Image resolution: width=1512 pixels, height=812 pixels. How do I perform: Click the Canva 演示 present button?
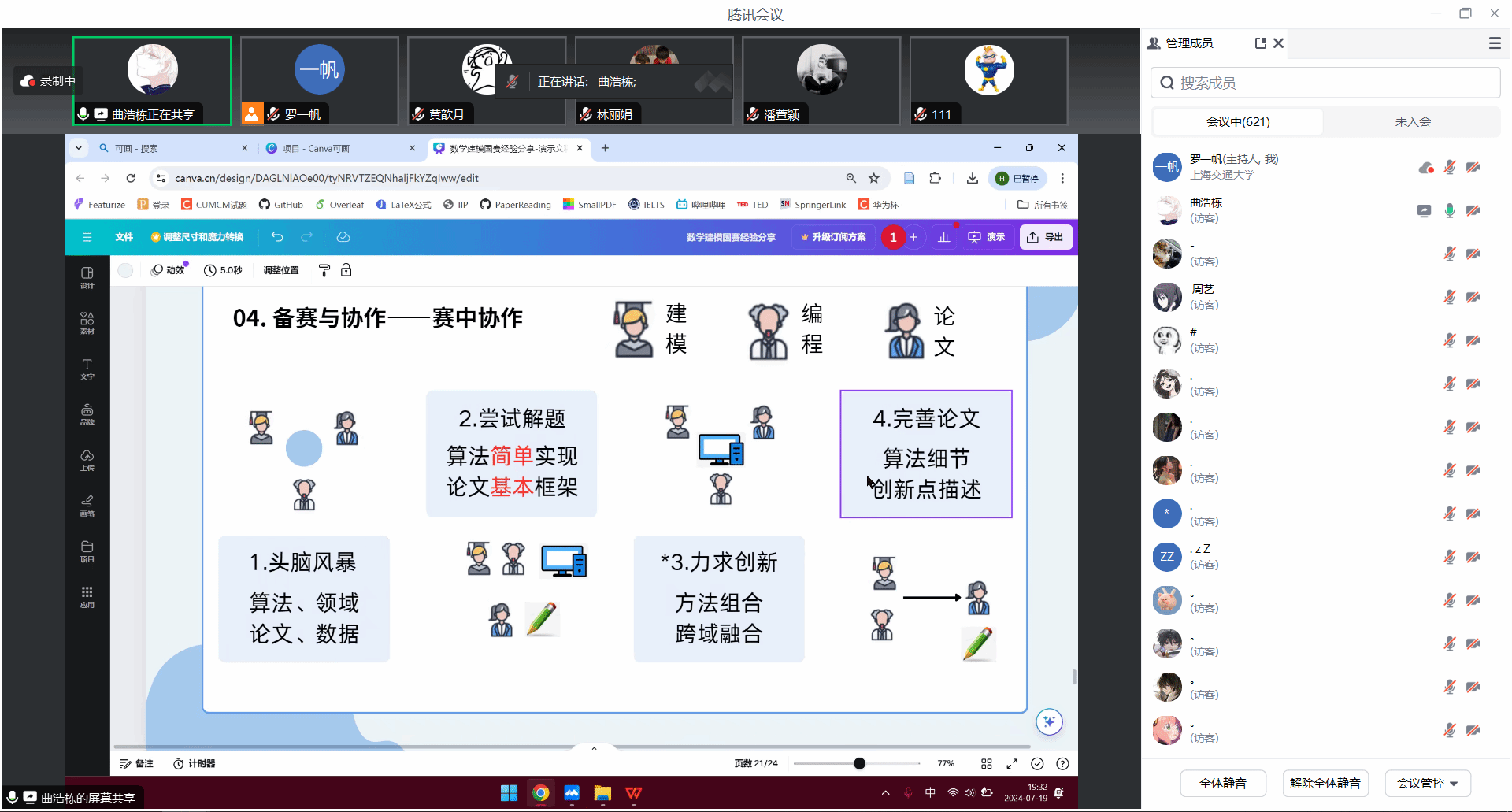pyautogui.click(x=987, y=237)
